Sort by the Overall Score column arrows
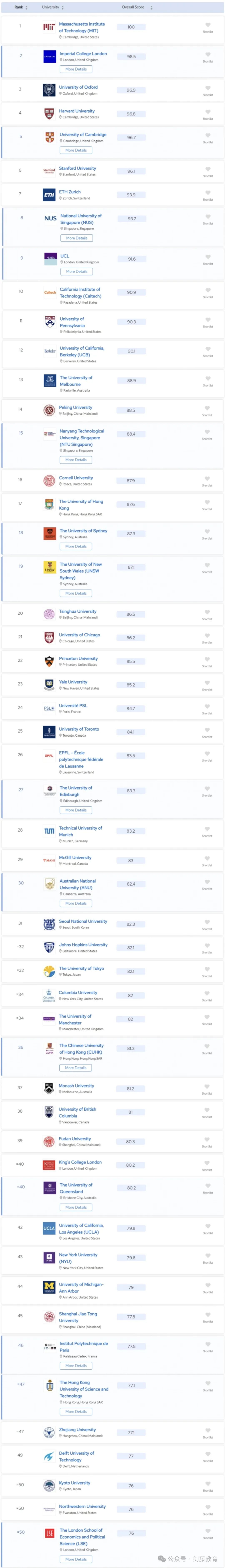This screenshot has width=225, height=1568. (151, 7)
